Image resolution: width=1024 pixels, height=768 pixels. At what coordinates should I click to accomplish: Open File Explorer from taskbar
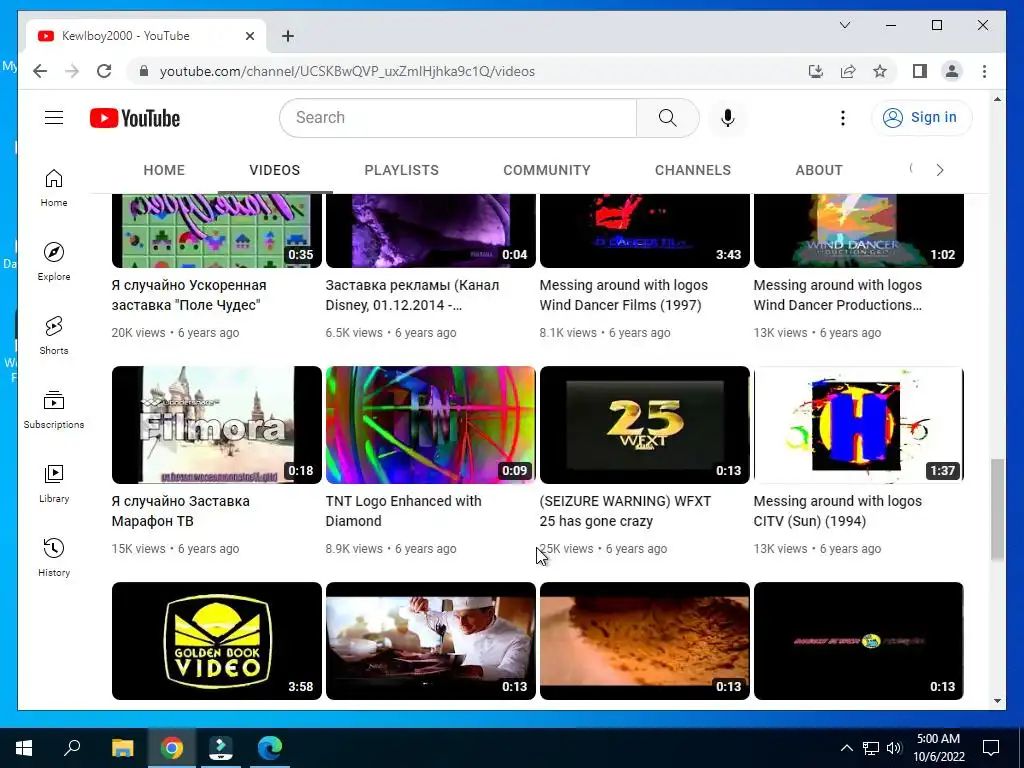tap(122, 748)
